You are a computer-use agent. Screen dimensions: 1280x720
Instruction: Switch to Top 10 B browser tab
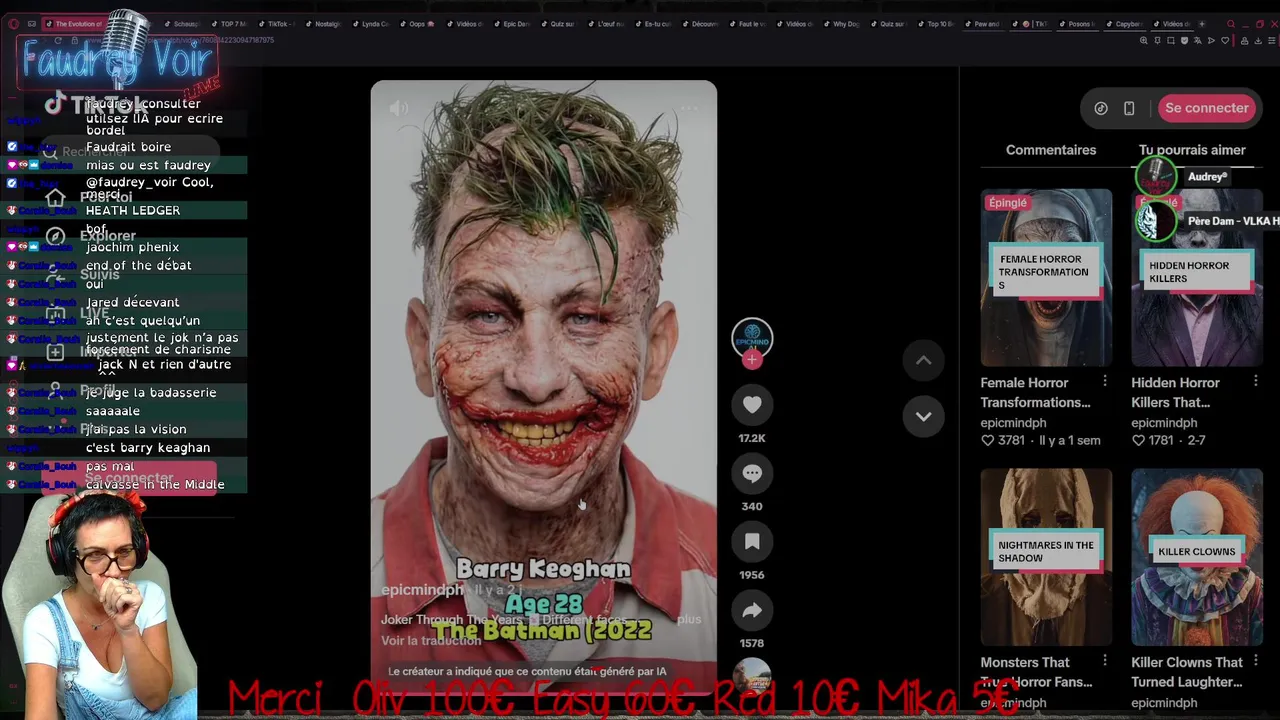click(935, 24)
